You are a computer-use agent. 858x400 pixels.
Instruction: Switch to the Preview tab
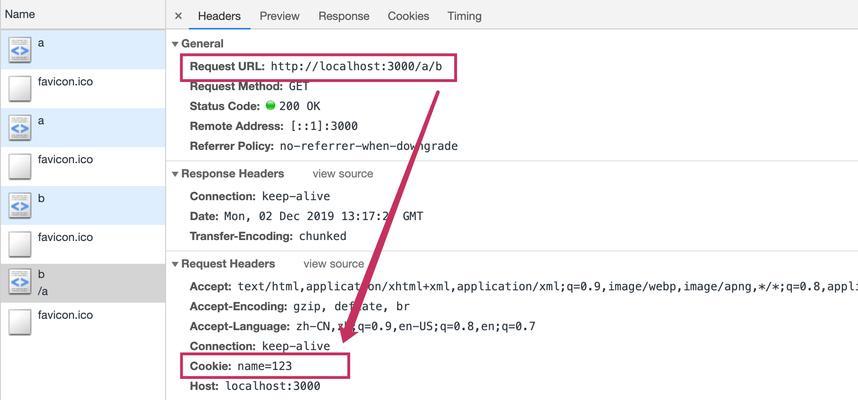pos(280,16)
